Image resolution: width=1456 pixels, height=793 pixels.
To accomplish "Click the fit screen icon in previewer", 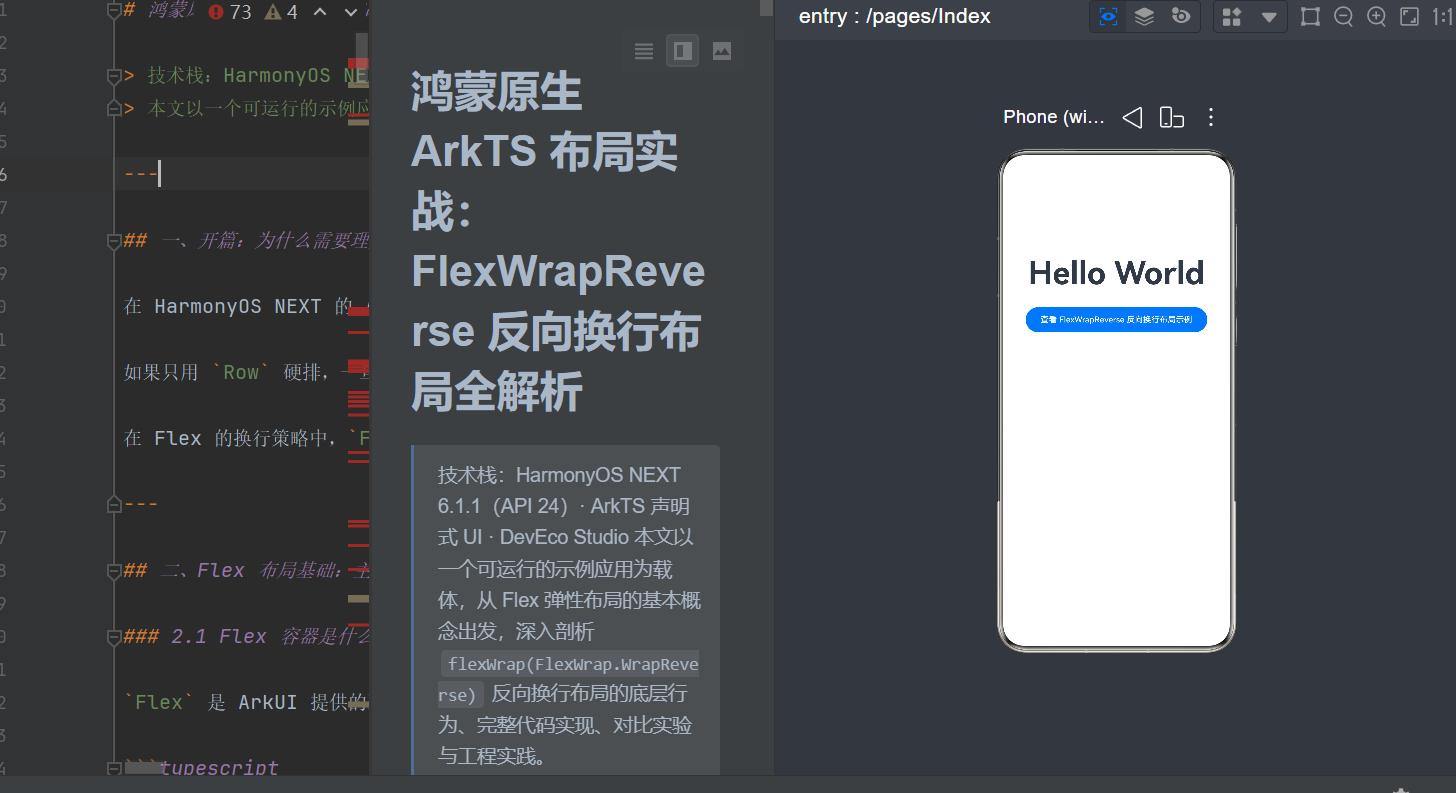I will [1409, 16].
